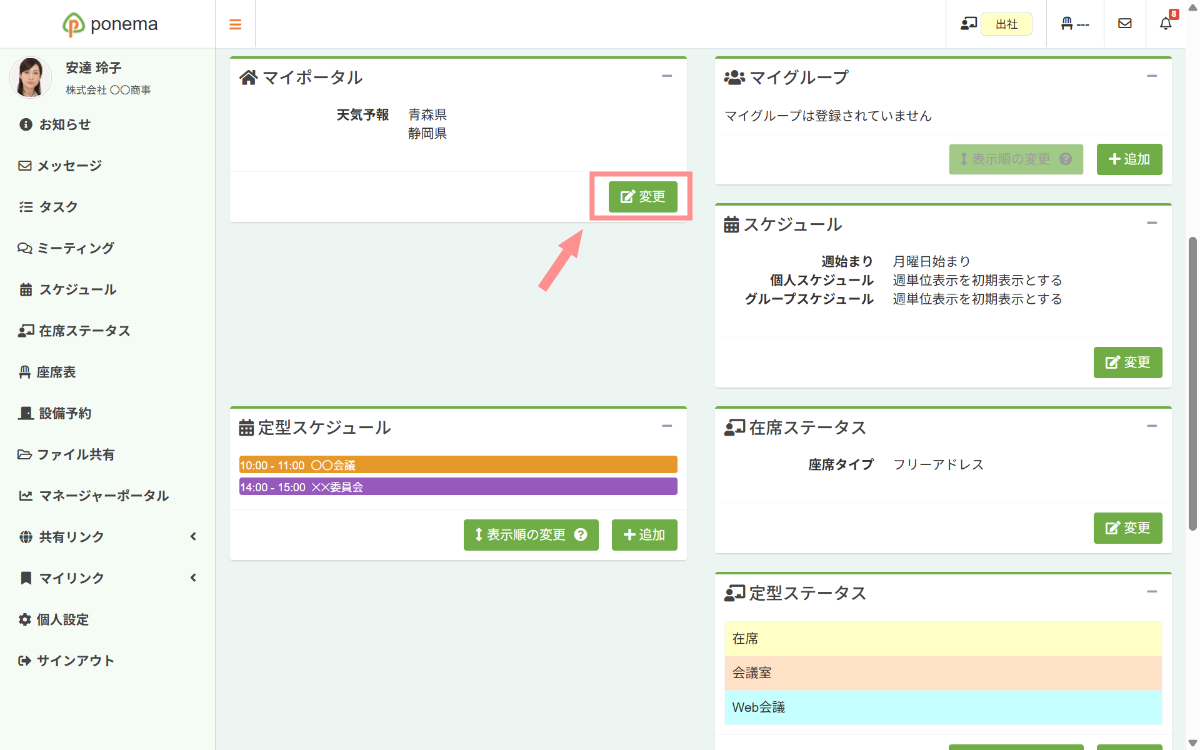
Task: Click disabled 表示順の変更 in マイグループ
Action: pos(1016,159)
